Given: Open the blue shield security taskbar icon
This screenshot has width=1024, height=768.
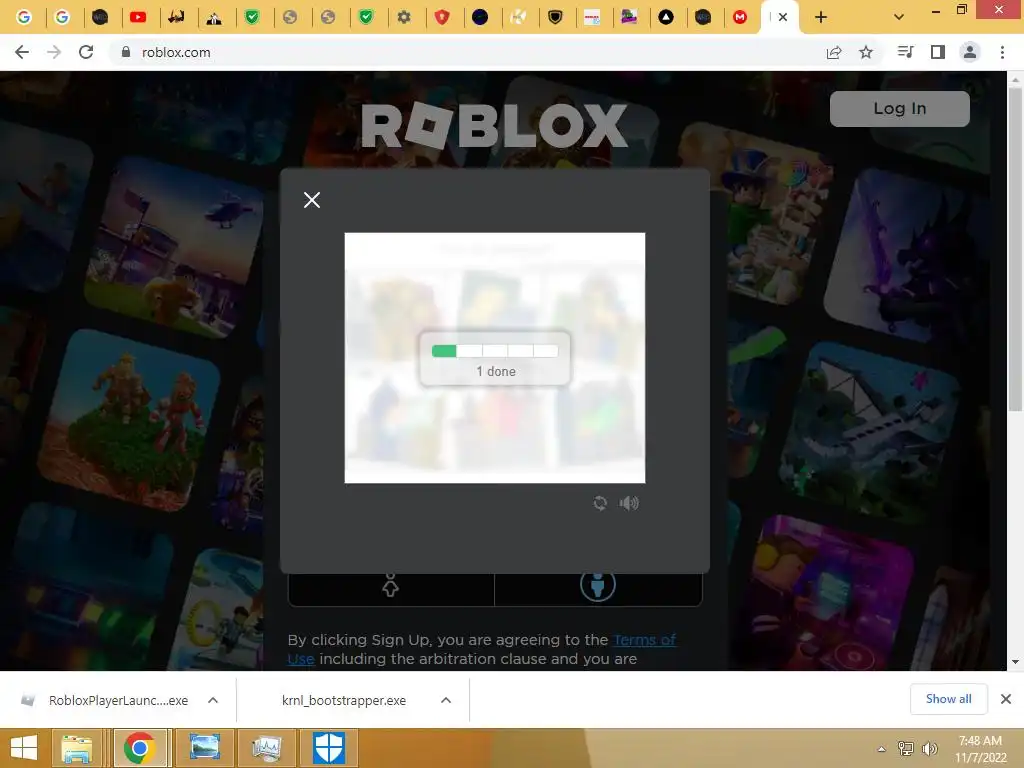Looking at the screenshot, I should (x=328, y=748).
